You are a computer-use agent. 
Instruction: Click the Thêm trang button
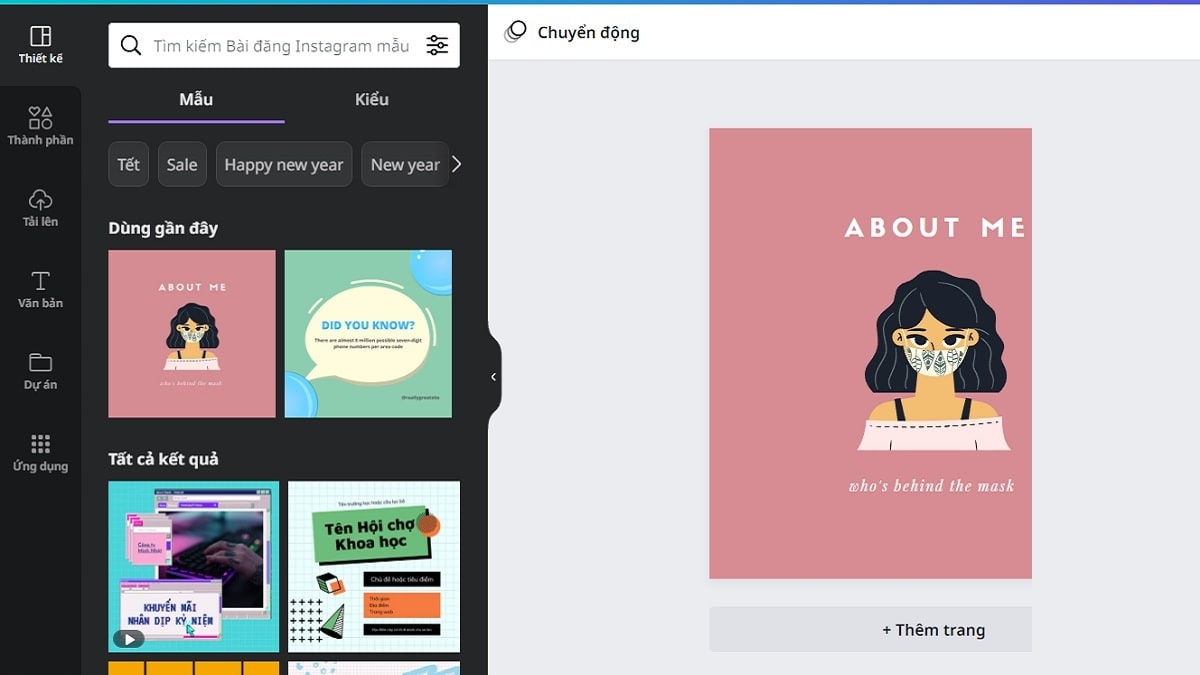(x=934, y=629)
